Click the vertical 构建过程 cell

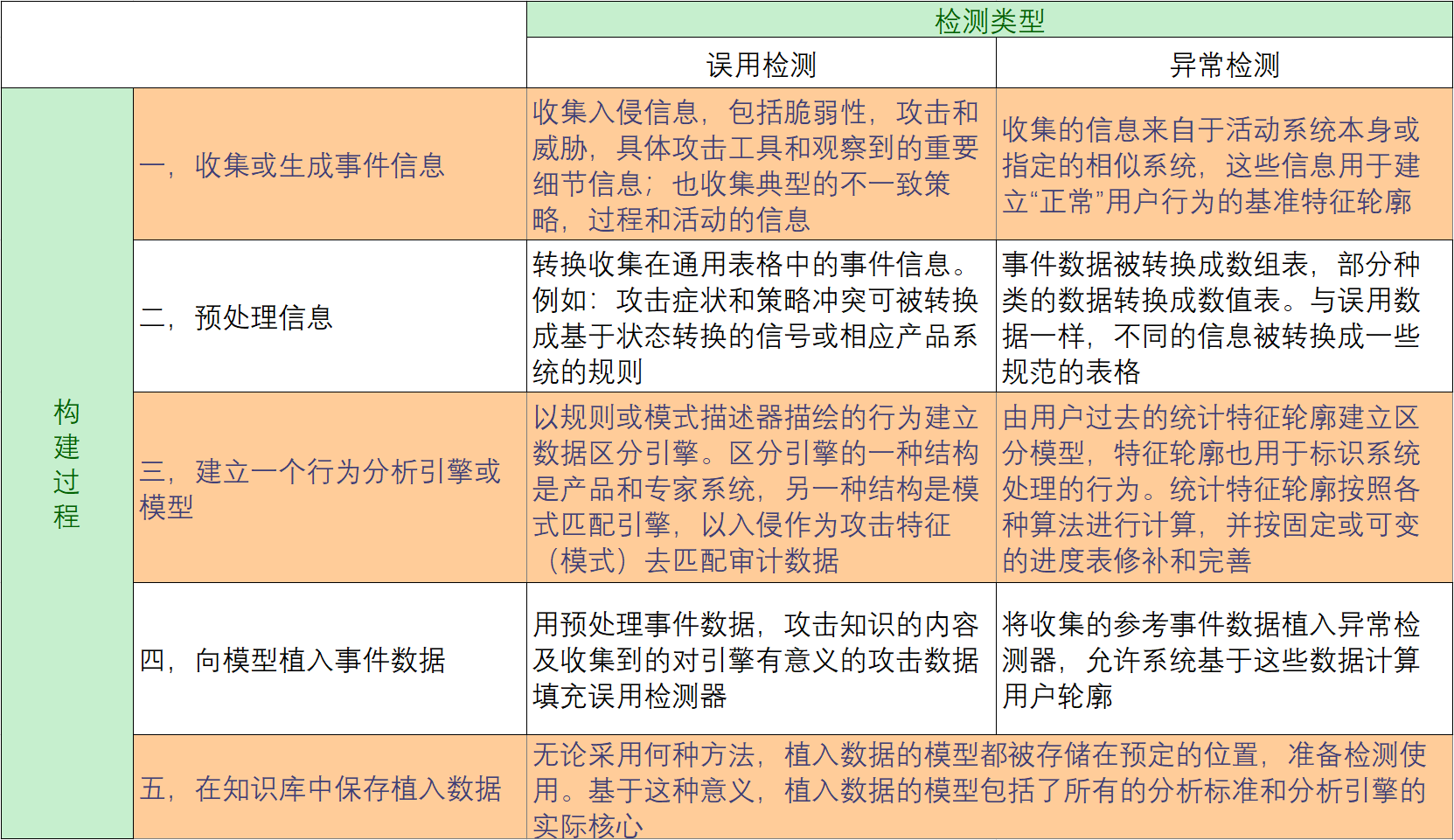pos(67,463)
